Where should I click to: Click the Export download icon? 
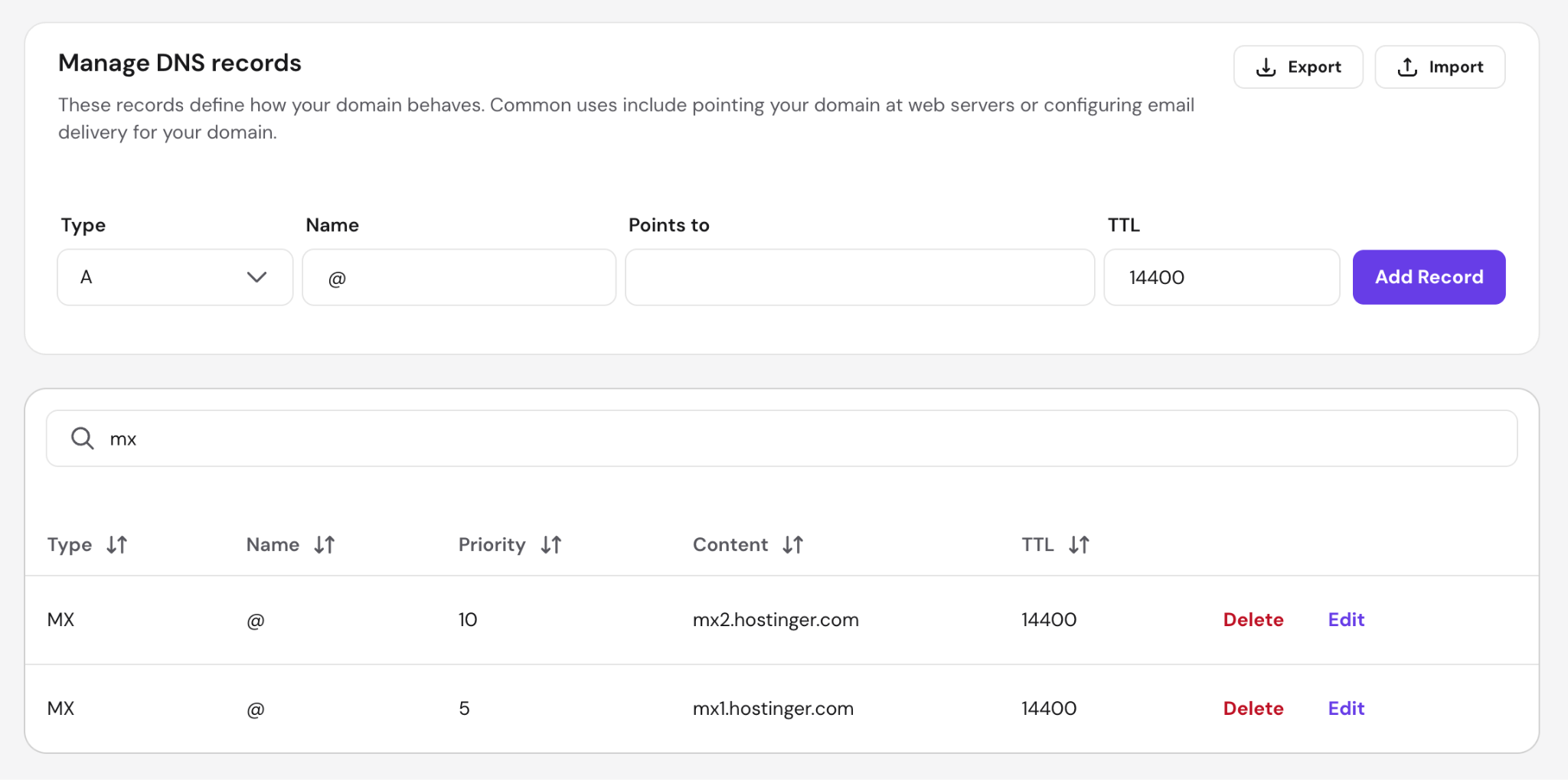(1266, 67)
